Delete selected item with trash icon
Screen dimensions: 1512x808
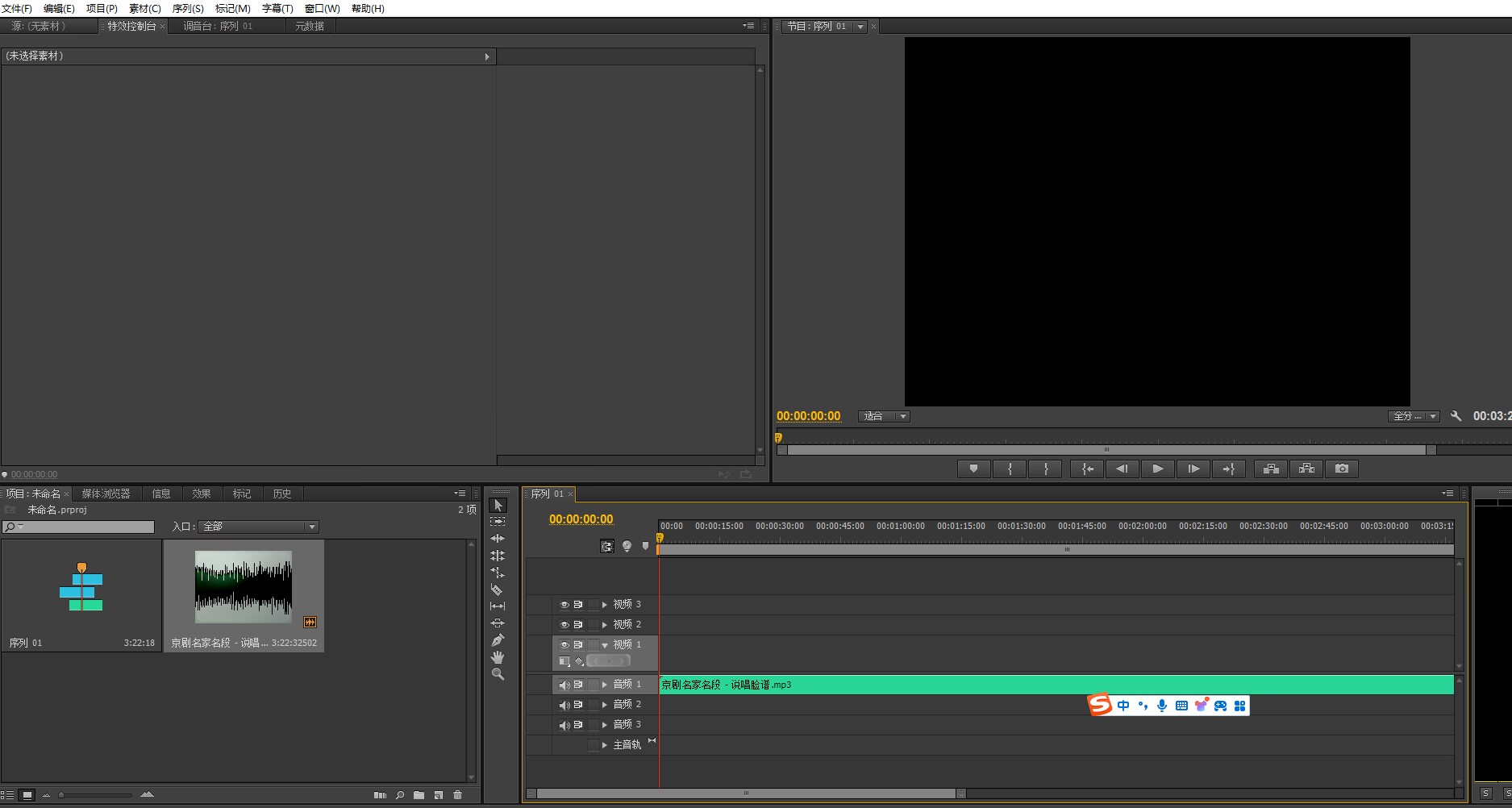click(x=457, y=795)
